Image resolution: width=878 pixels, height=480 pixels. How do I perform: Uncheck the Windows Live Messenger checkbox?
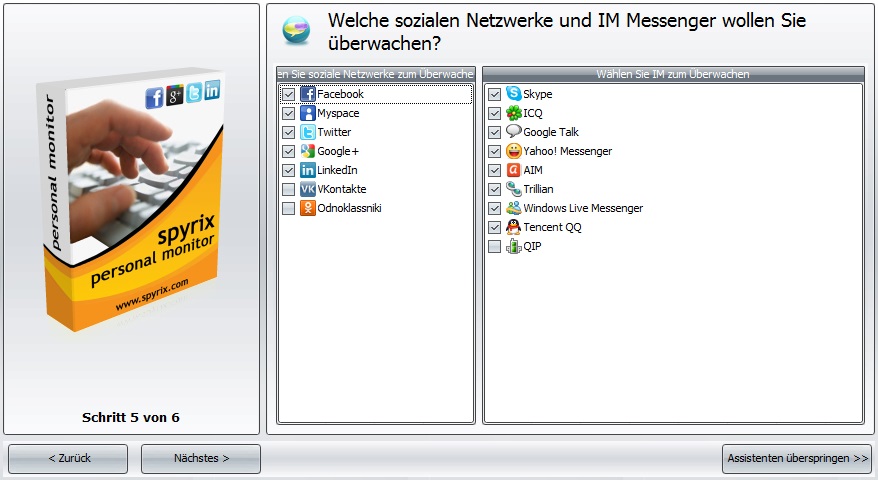click(x=494, y=208)
